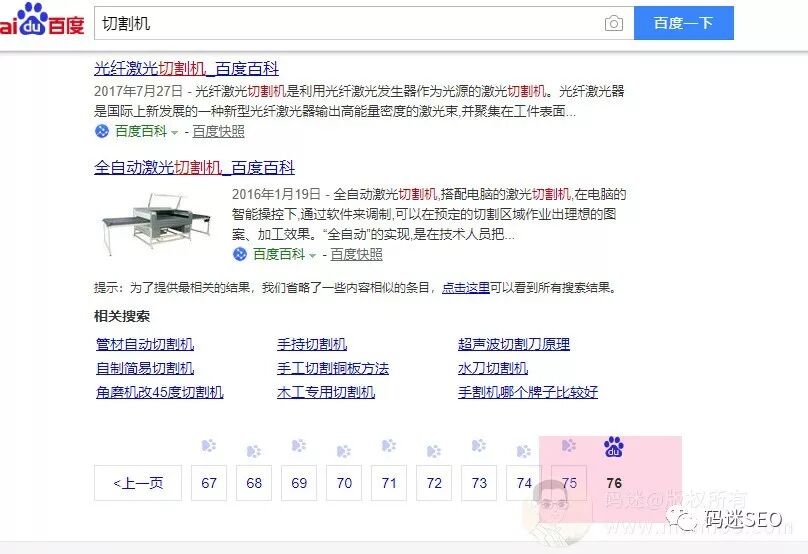Click date text 2017年7月27日
808x554 pixels.
[138, 91]
